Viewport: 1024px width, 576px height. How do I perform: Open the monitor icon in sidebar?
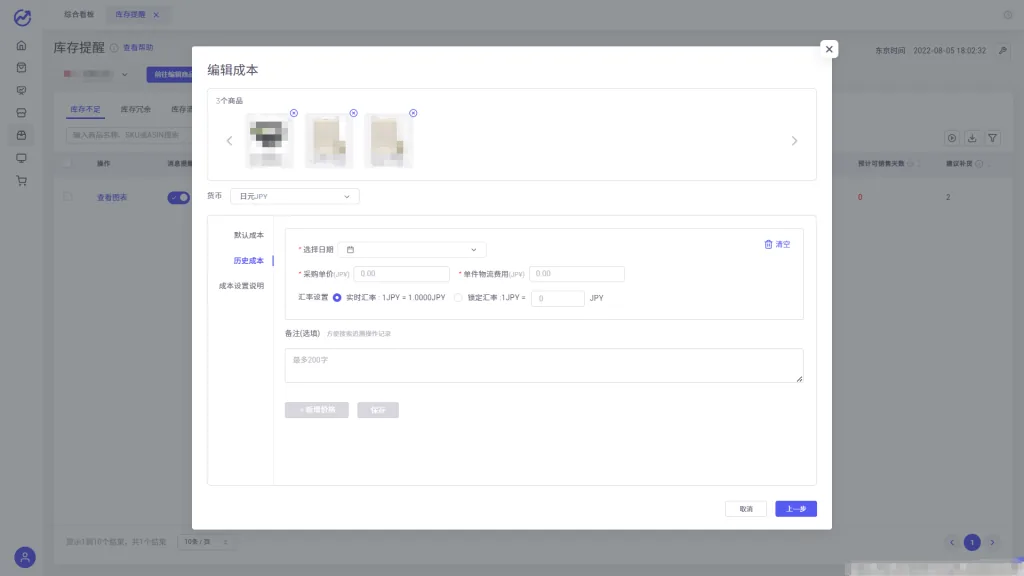coord(22,158)
